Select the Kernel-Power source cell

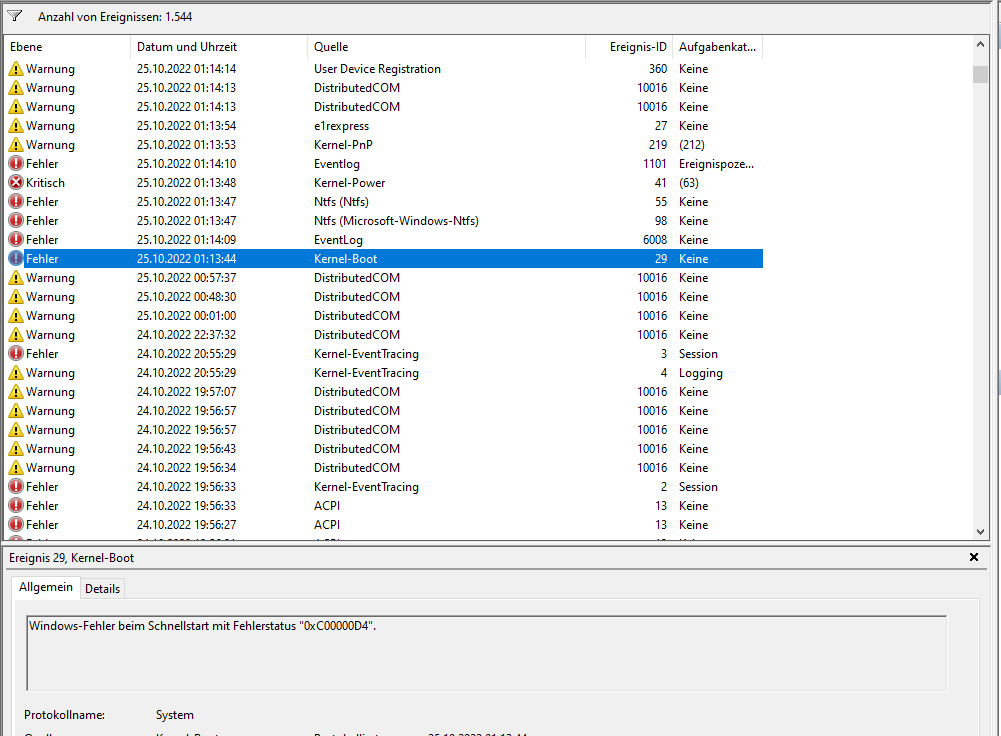coord(350,183)
